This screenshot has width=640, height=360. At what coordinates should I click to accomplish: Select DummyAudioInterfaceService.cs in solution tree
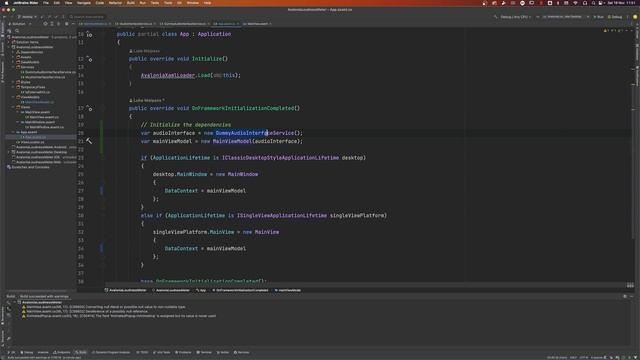[48, 72]
